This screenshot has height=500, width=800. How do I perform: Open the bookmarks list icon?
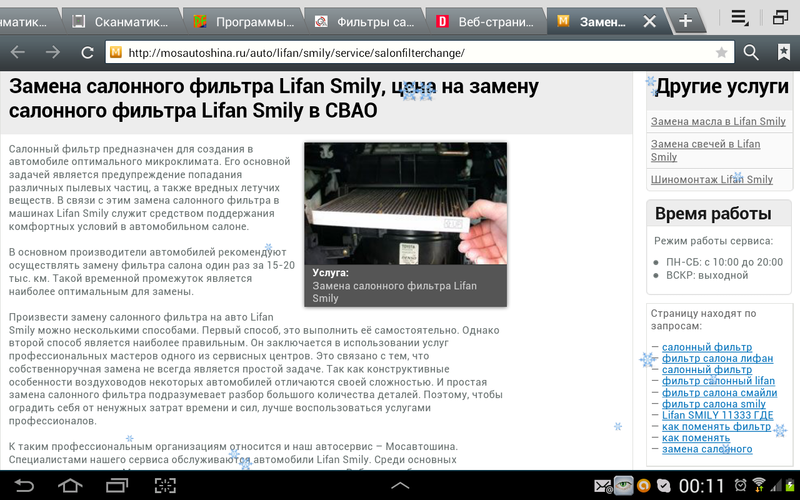click(x=783, y=52)
